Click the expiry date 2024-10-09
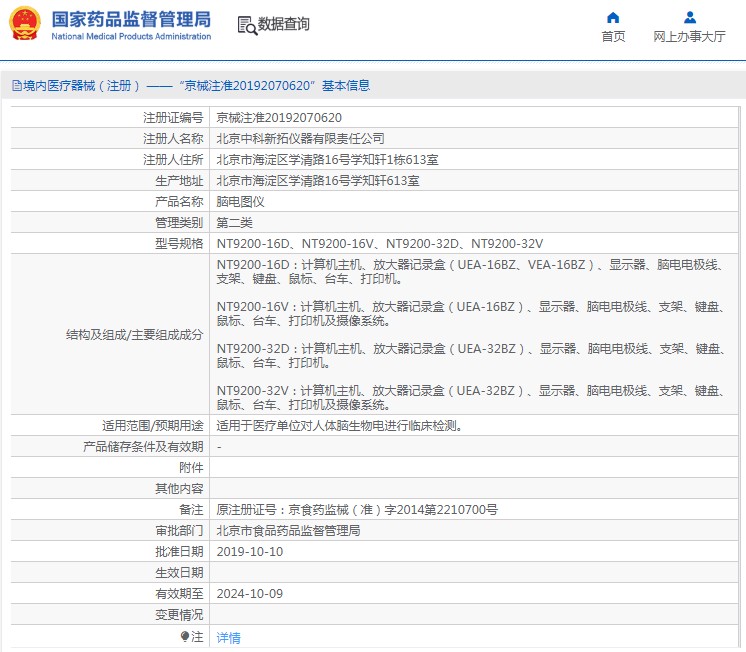Image resolution: width=746 pixels, height=652 pixels. (250, 594)
